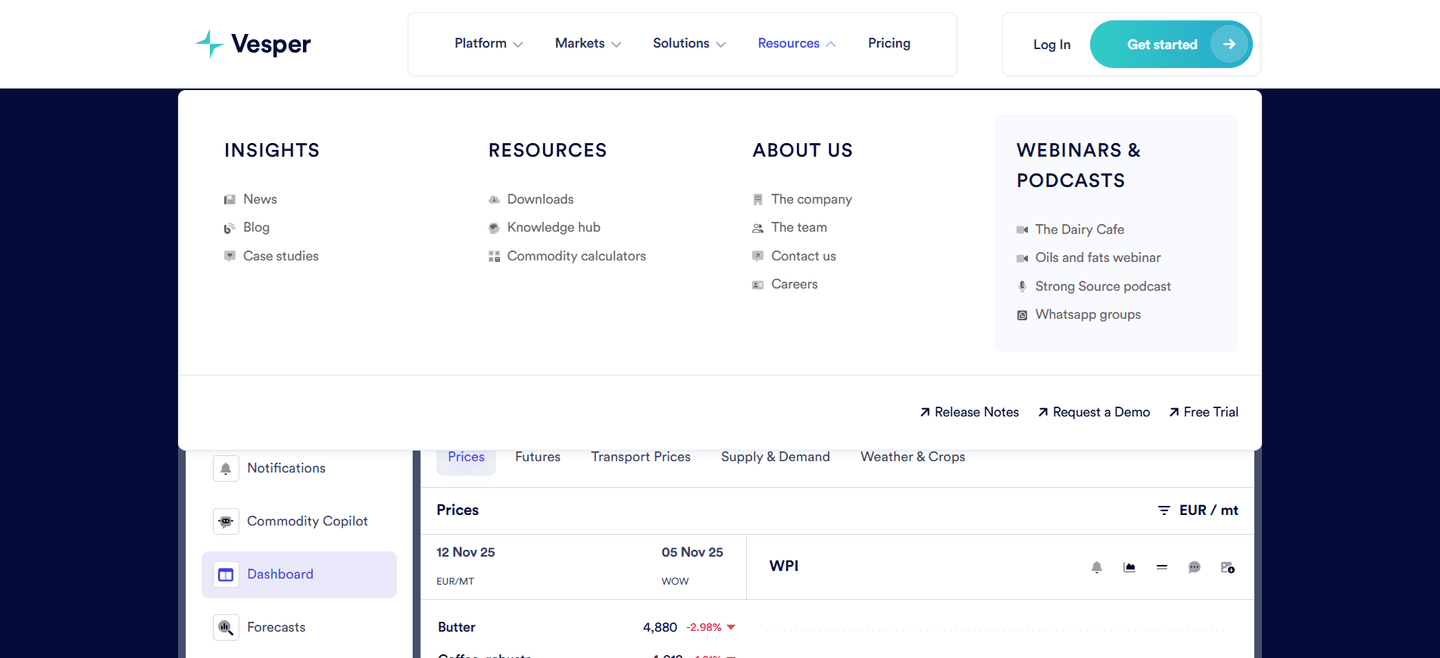Click the Blog icon

pyautogui.click(x=230, y=228)
